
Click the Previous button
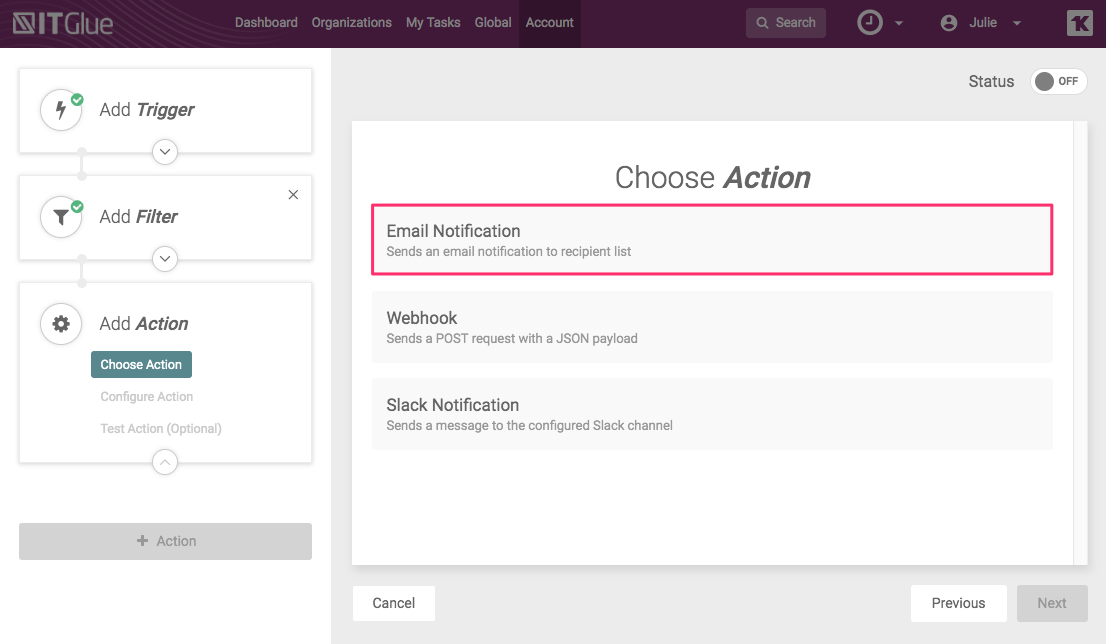[x=958, y=603]
